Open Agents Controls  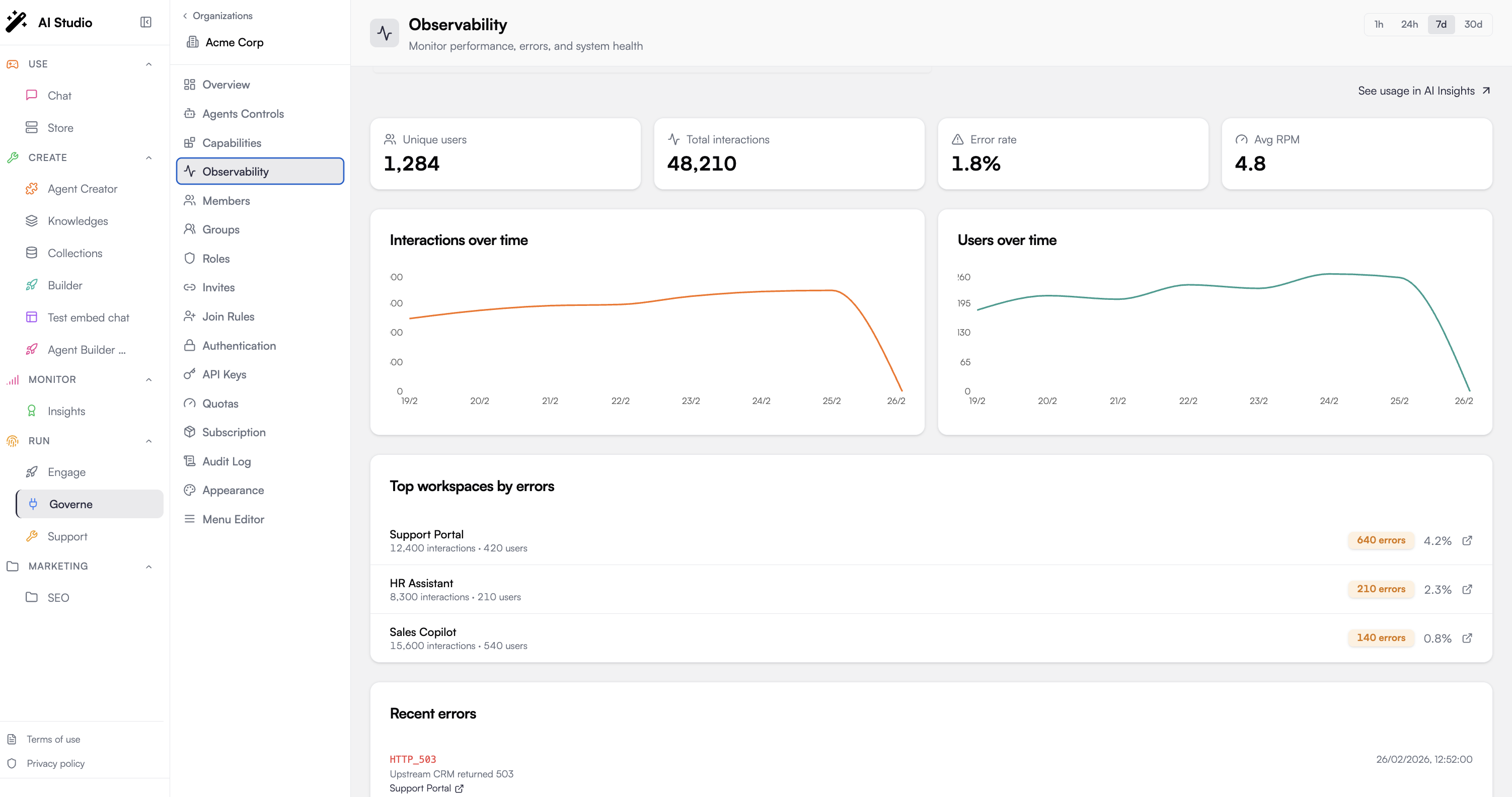260,114
